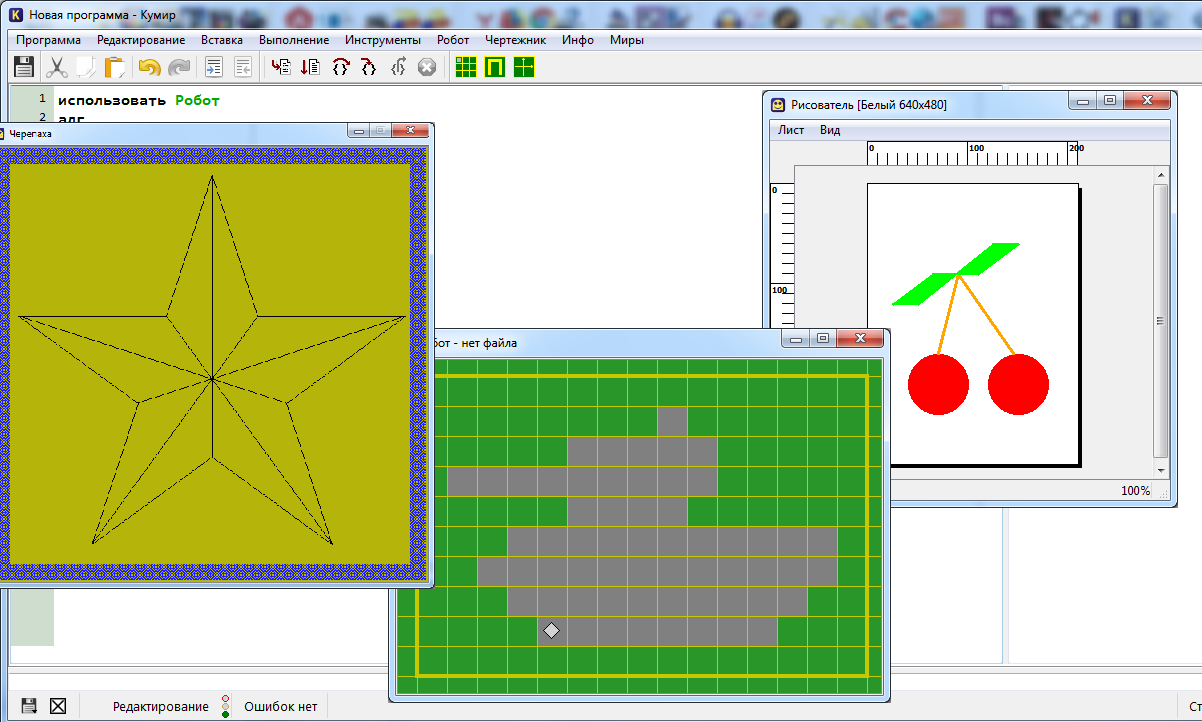Screen dimensions: 1202x722
Task: Undo the last edit with the yellow arrow
Action: (149, 67)
